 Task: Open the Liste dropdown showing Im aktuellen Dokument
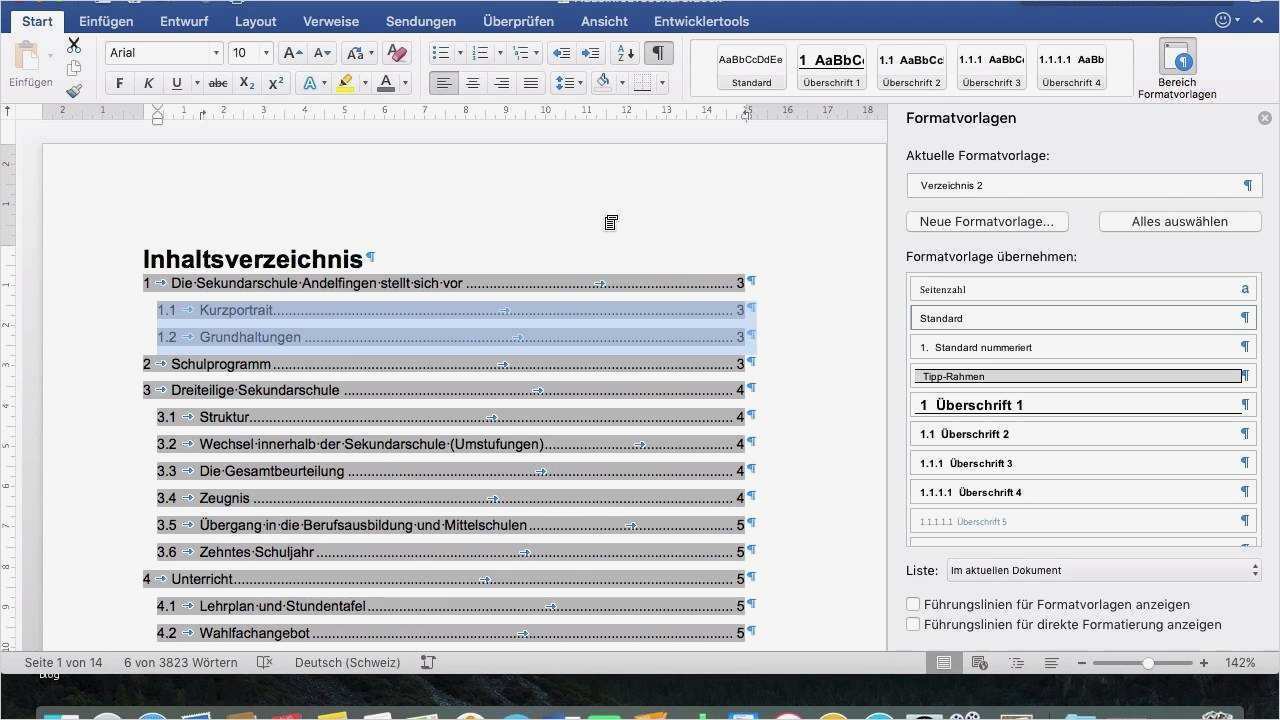click(x=1100, y=570)
